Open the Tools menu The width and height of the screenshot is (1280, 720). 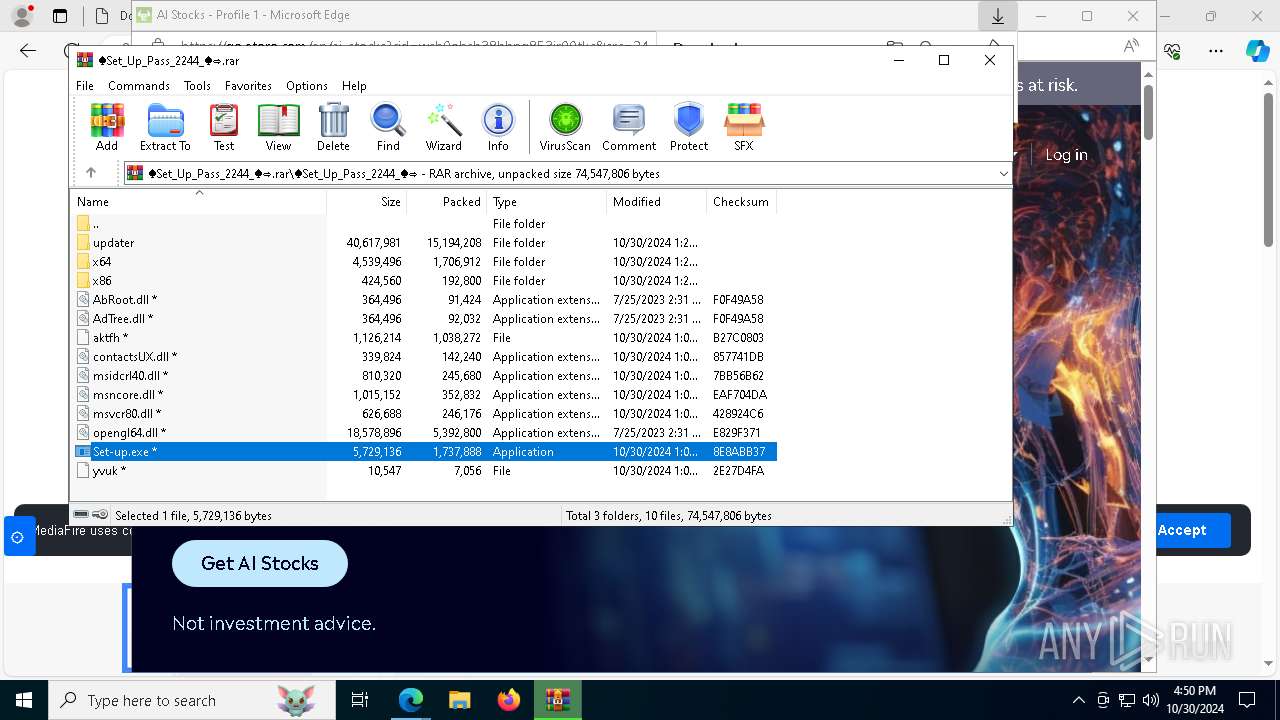tap(197, 86)
